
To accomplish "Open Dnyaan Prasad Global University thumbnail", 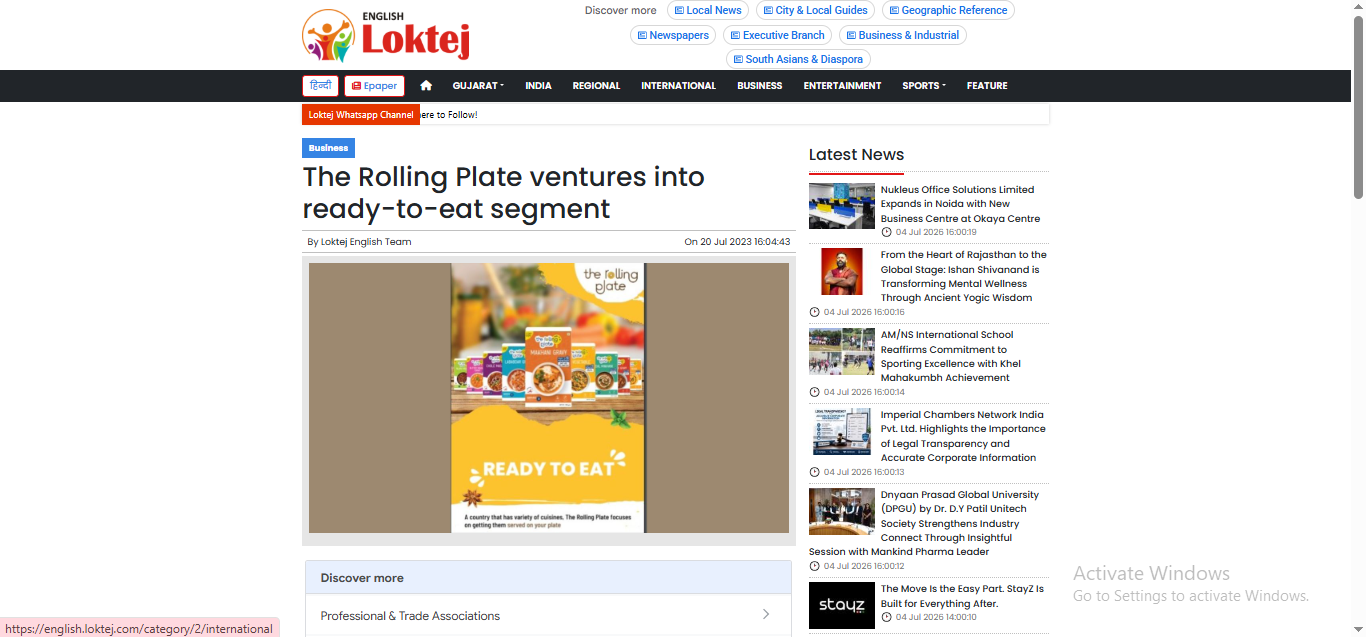I will 842,511.
